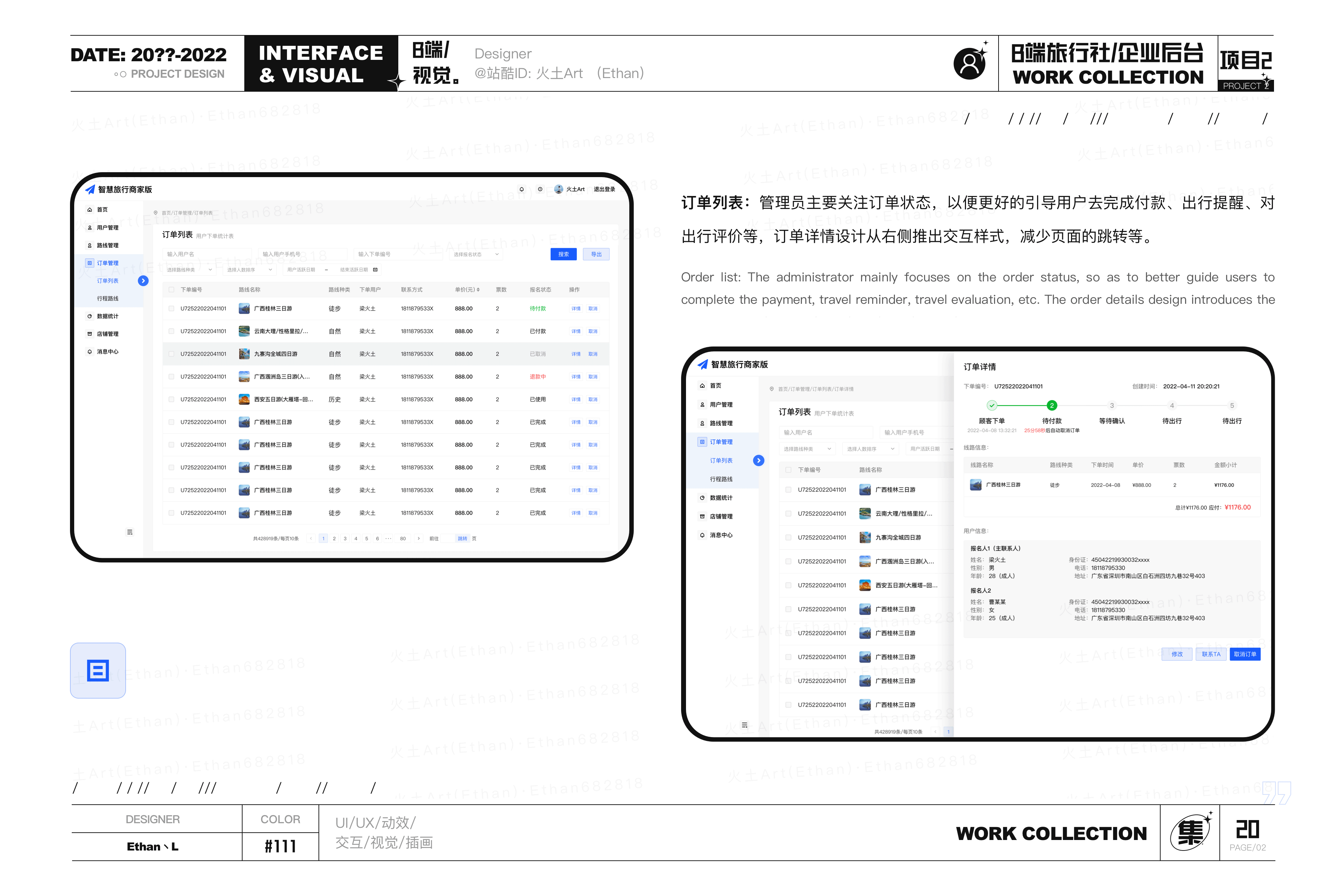Tick the checkbox of the 待付款 order row
This screenshot has height=896, width=1344.
point(171,309)
